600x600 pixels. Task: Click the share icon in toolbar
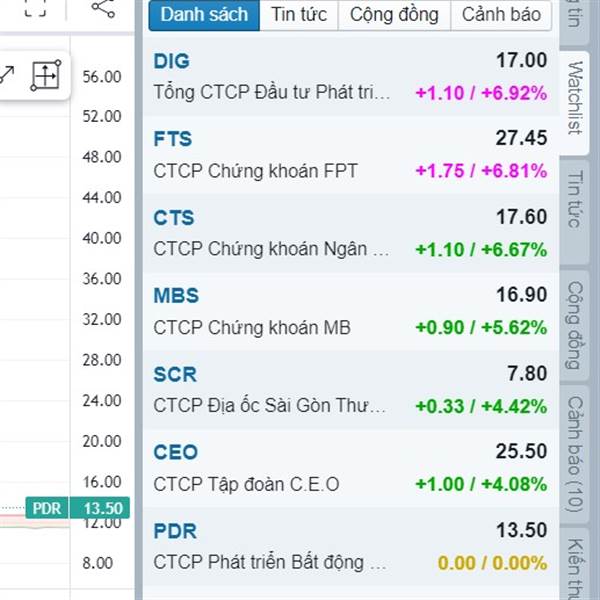point(103,8)
